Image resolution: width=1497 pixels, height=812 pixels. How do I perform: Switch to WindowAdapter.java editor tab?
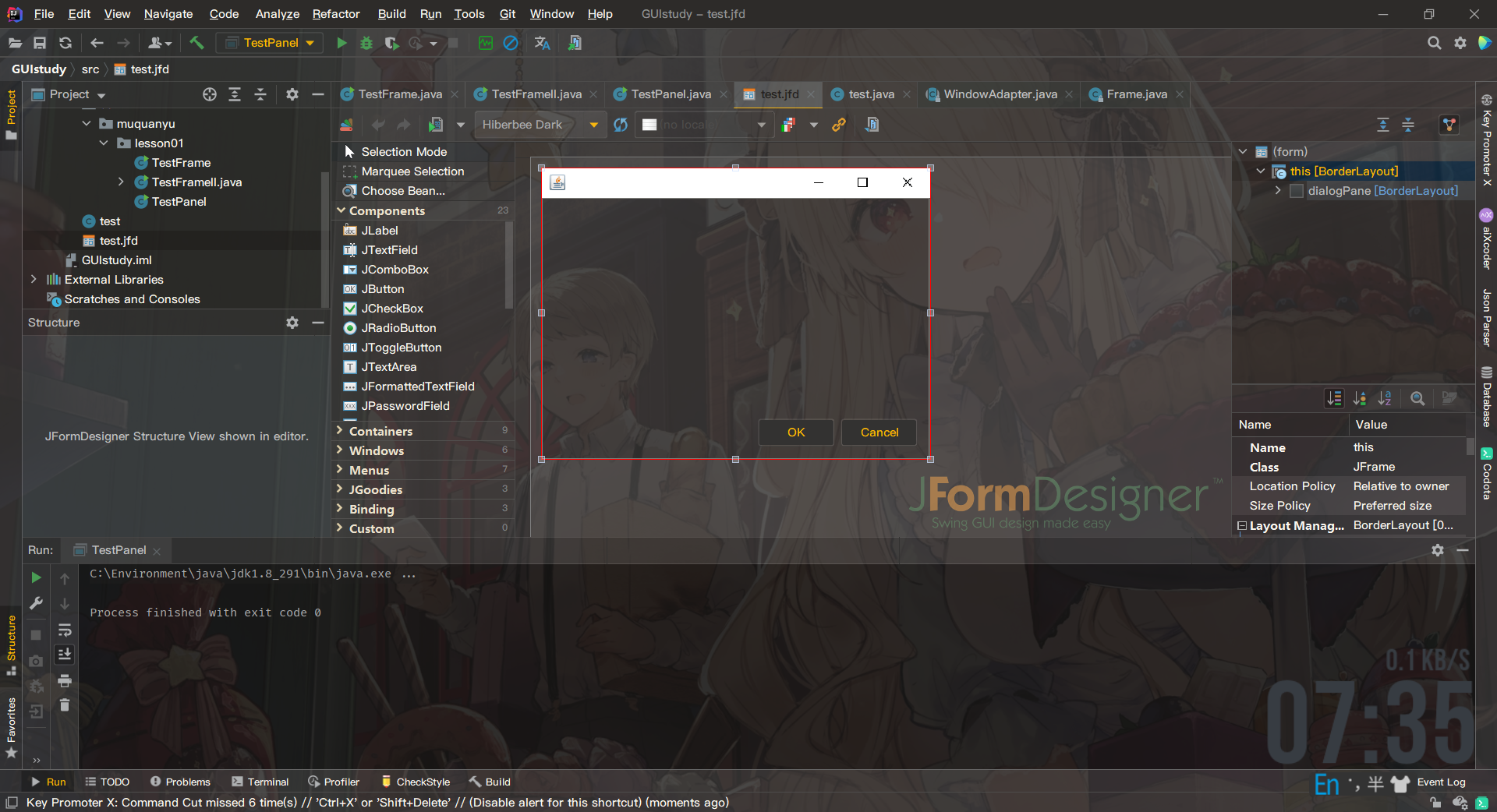(999, 94)
